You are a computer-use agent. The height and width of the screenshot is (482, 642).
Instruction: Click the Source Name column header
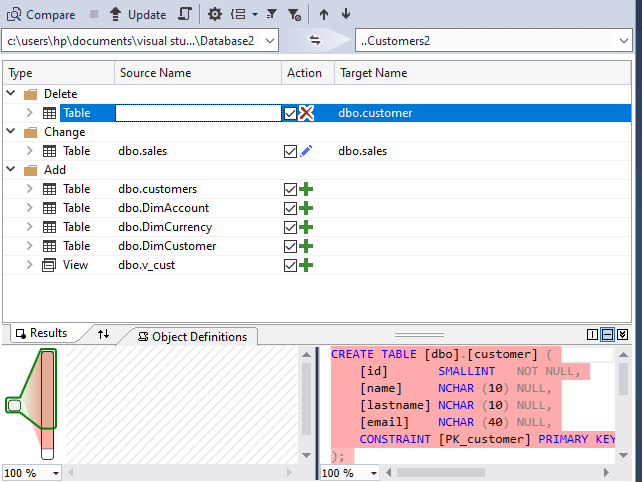[x=198, y=73]
